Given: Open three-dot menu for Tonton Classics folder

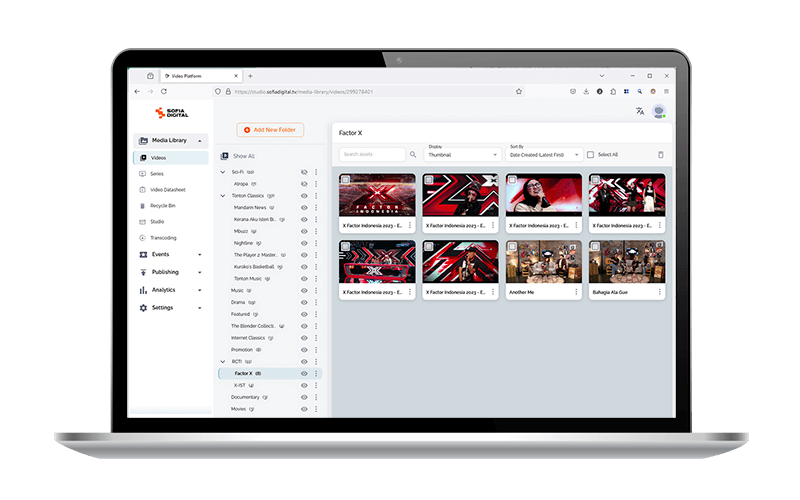Looking at the screenshot, I should pos(316,196).
